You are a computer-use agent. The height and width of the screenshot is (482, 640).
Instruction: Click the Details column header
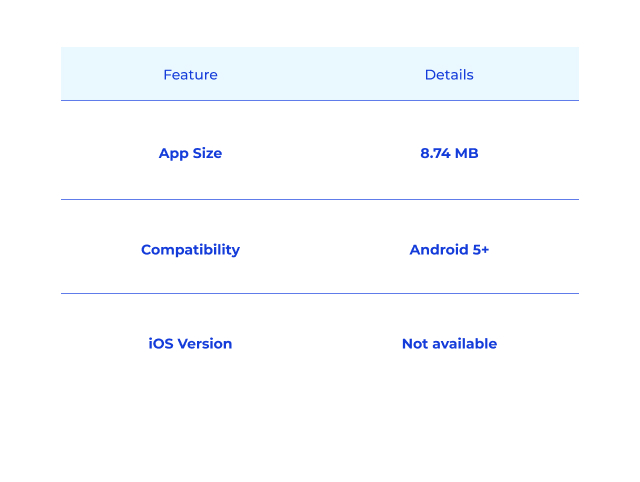pyautogui.click(x=449, y=75)
